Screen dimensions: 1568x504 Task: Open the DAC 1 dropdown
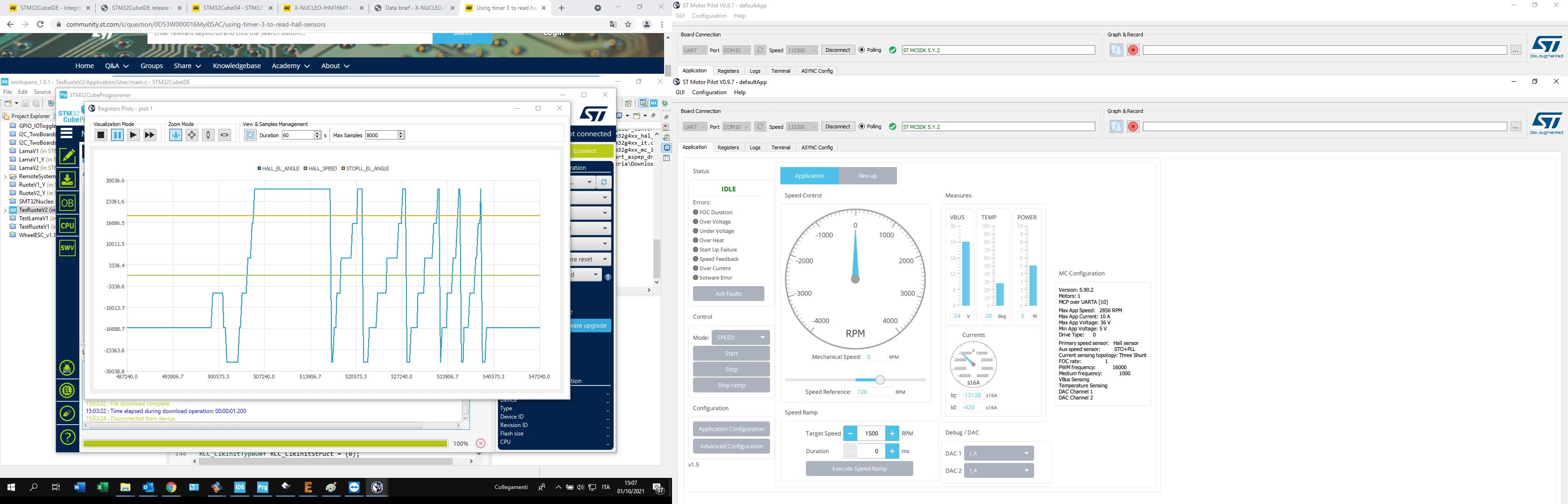tap(999, 453)
